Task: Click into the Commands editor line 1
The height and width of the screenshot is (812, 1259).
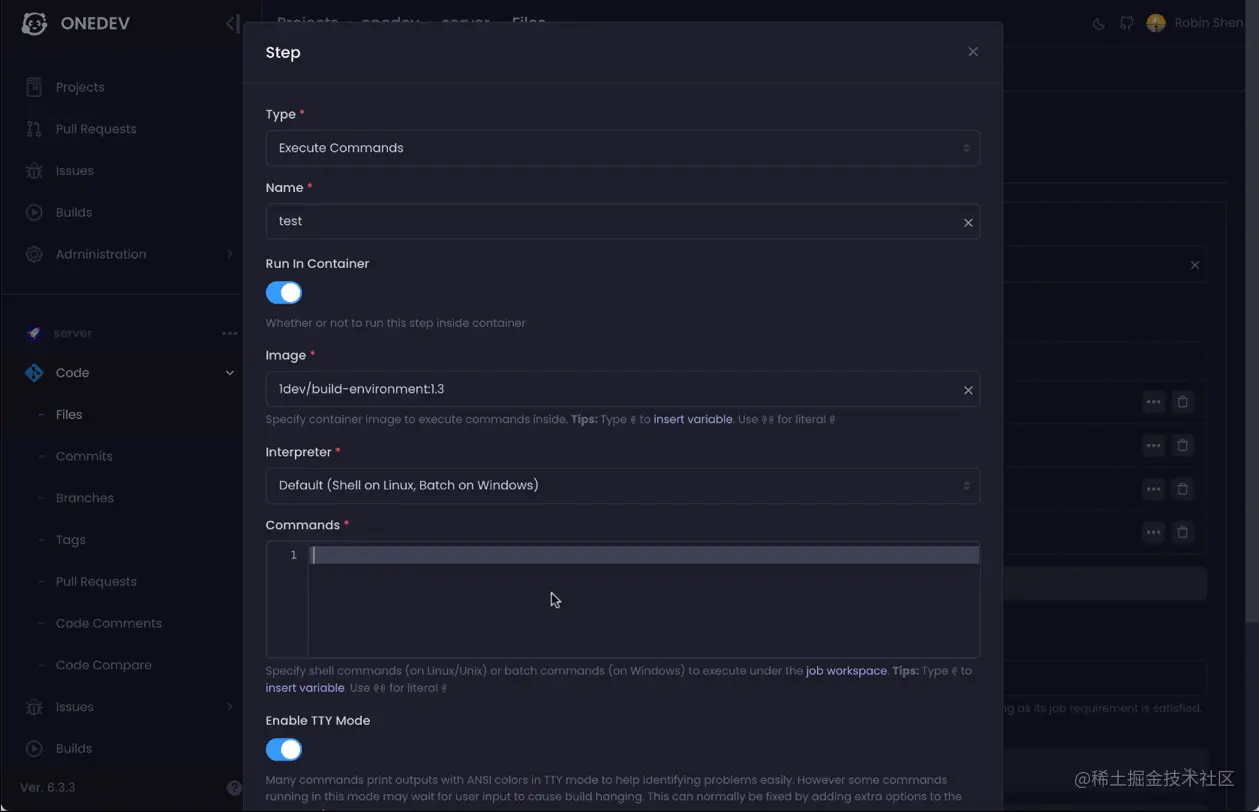Action: click(644, 555)
